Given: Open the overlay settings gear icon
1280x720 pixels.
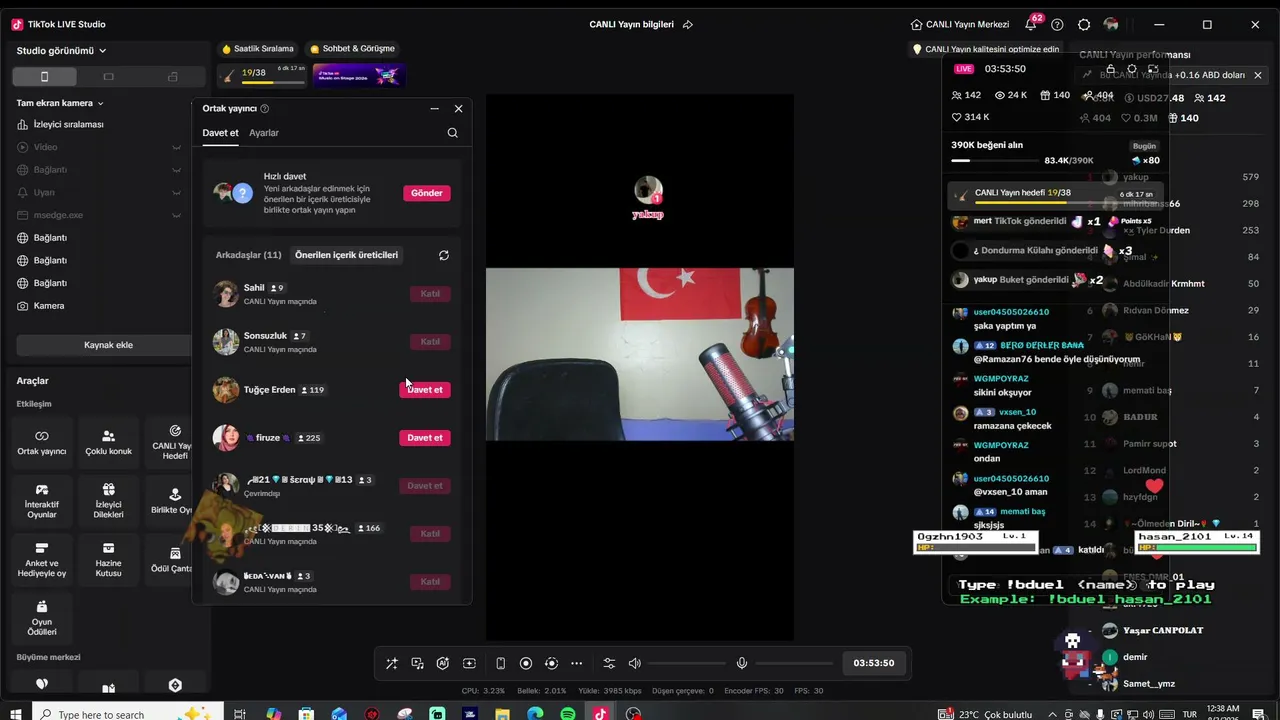Looking at the screenshot, I should click(1132, 69).
